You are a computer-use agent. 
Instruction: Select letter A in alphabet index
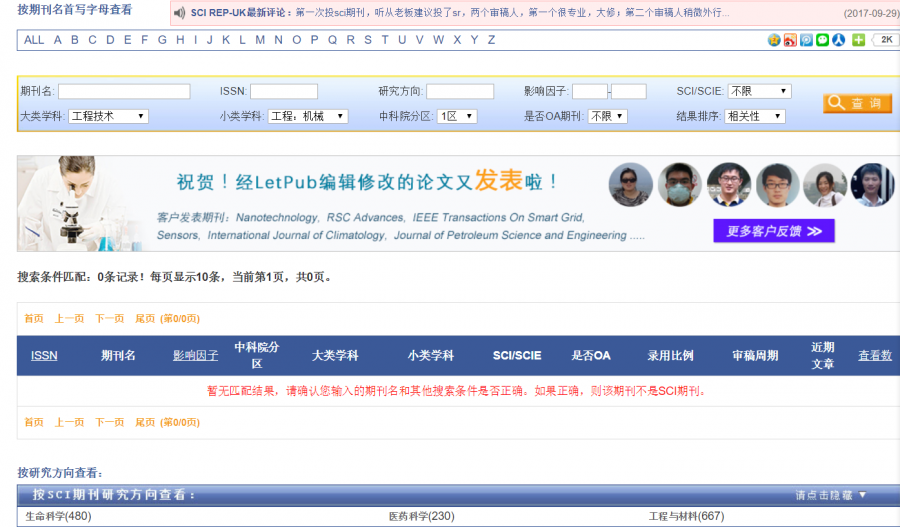(x=57, y=40)
